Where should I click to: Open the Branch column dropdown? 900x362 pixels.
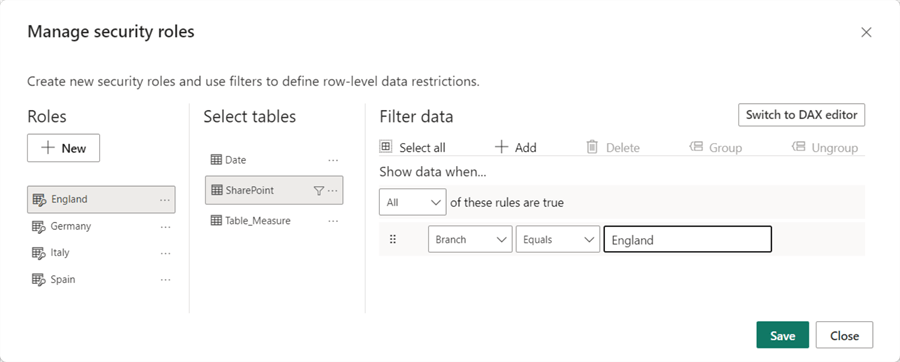pos(470,240)
